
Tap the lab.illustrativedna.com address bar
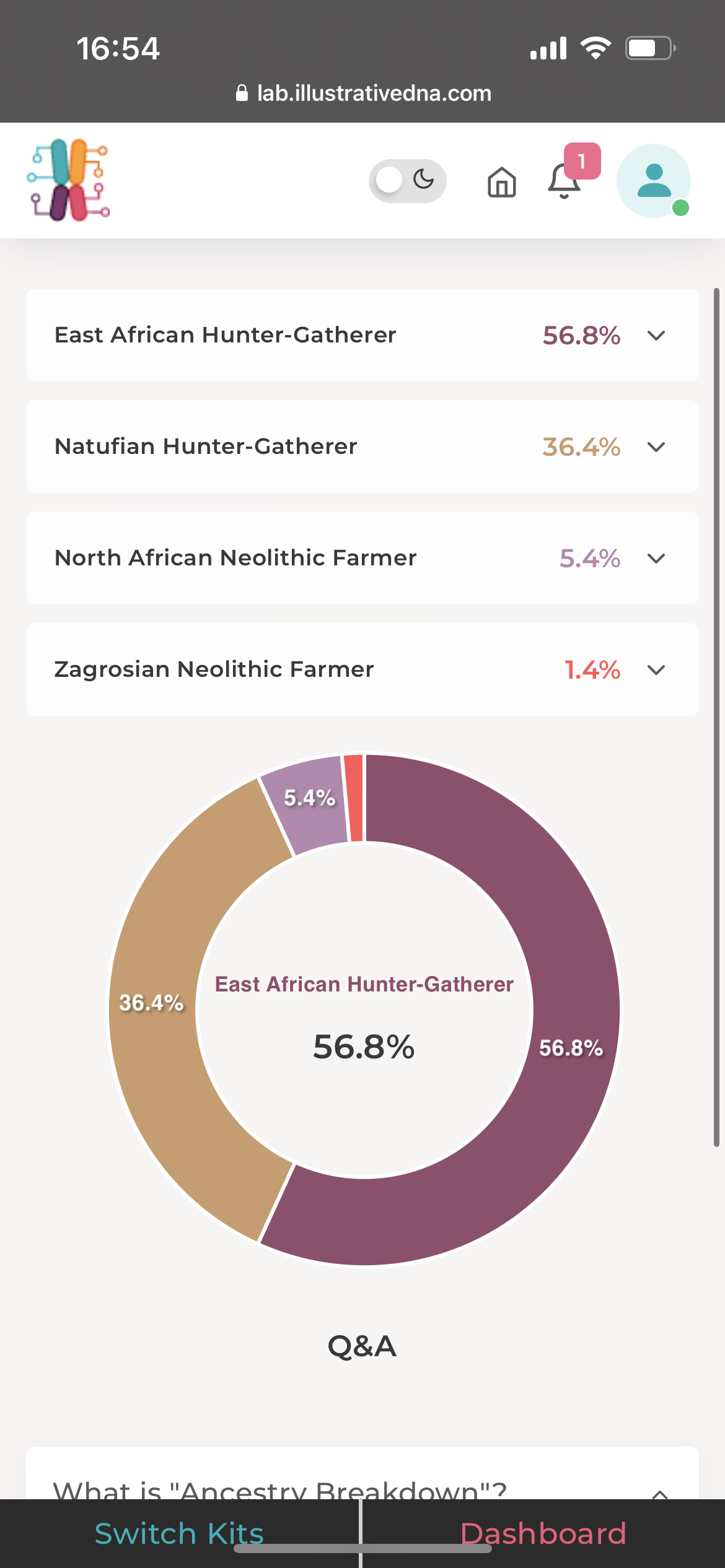tap(374, 93)
